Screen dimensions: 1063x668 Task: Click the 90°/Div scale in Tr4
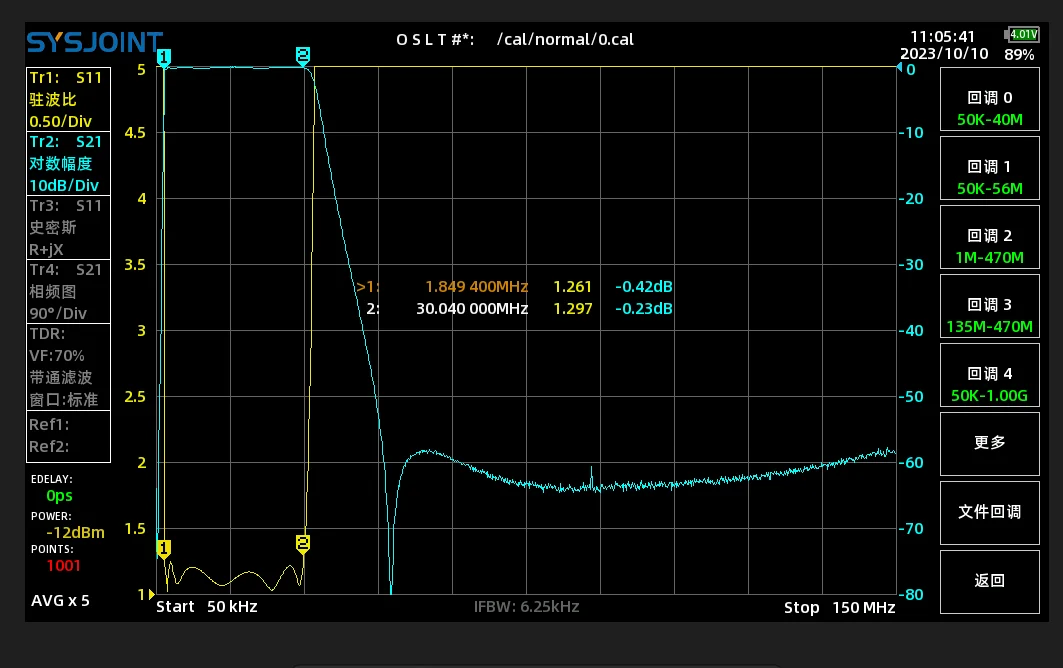(x=58, y=313)
